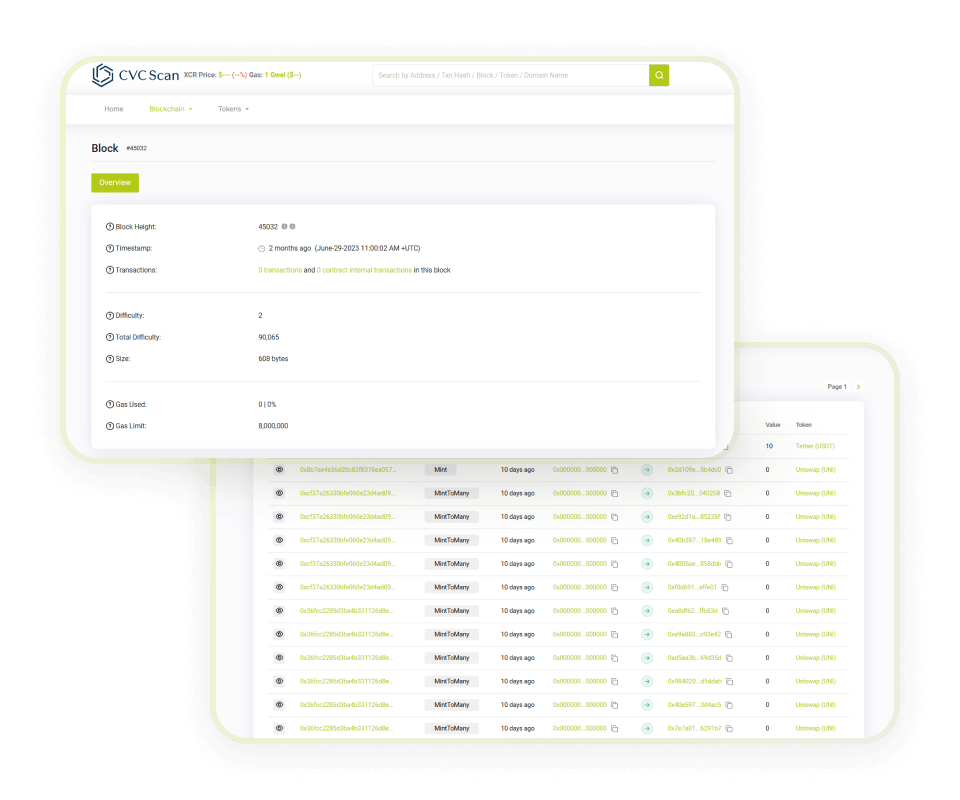Copy the recipient address 0xf0d691...effe01
960x800 pixels.
725,587
